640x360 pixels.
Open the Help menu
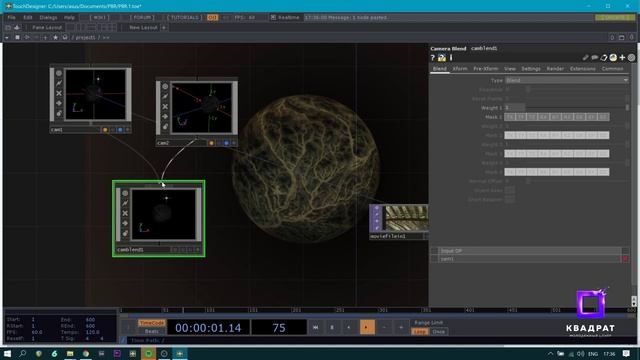[69, 18]
